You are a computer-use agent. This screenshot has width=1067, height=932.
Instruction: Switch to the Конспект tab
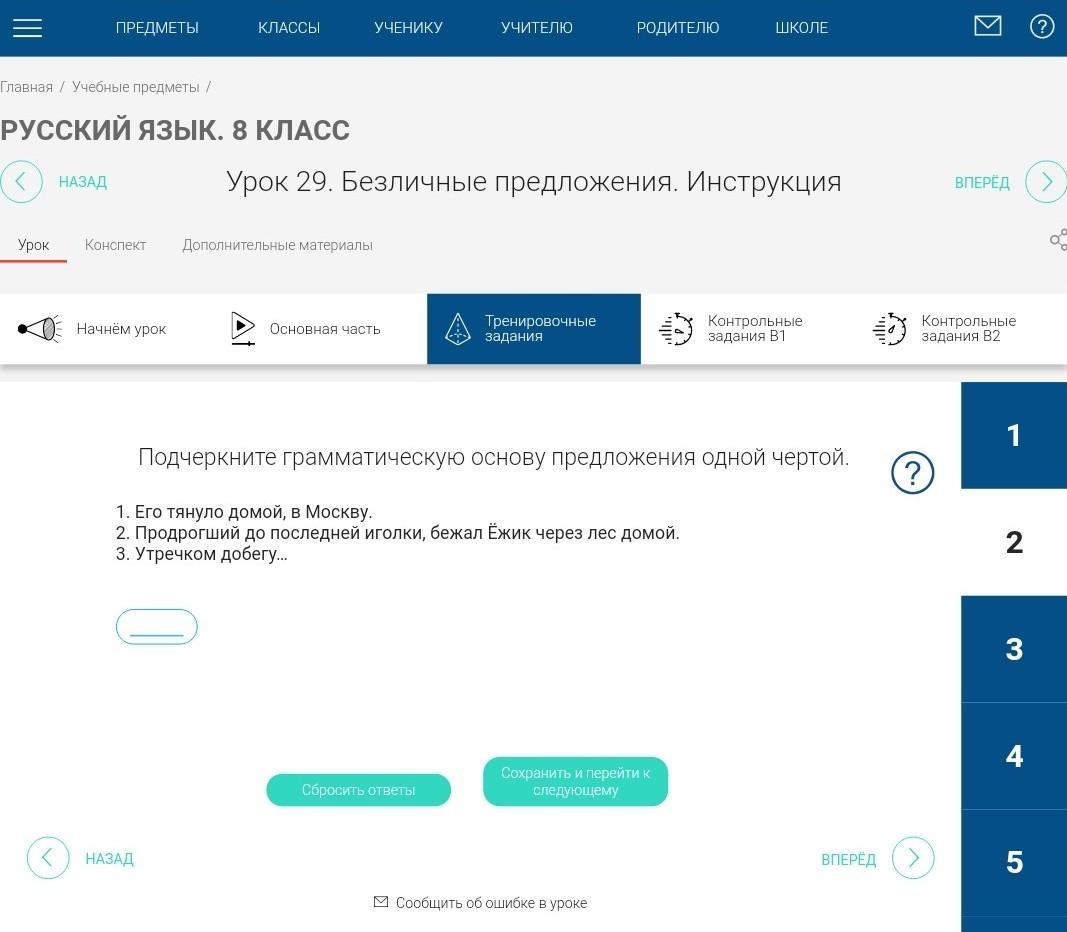(115, 245)
